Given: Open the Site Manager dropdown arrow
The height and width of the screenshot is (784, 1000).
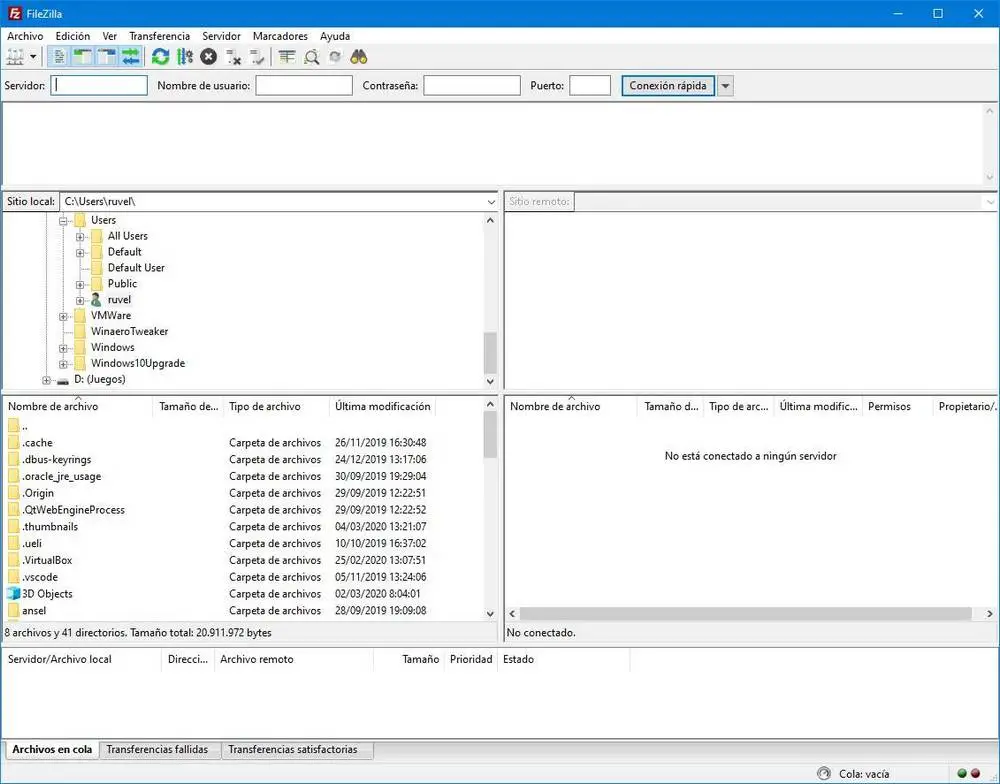Looking at the screenshot, I should click(x=33, y=57).
